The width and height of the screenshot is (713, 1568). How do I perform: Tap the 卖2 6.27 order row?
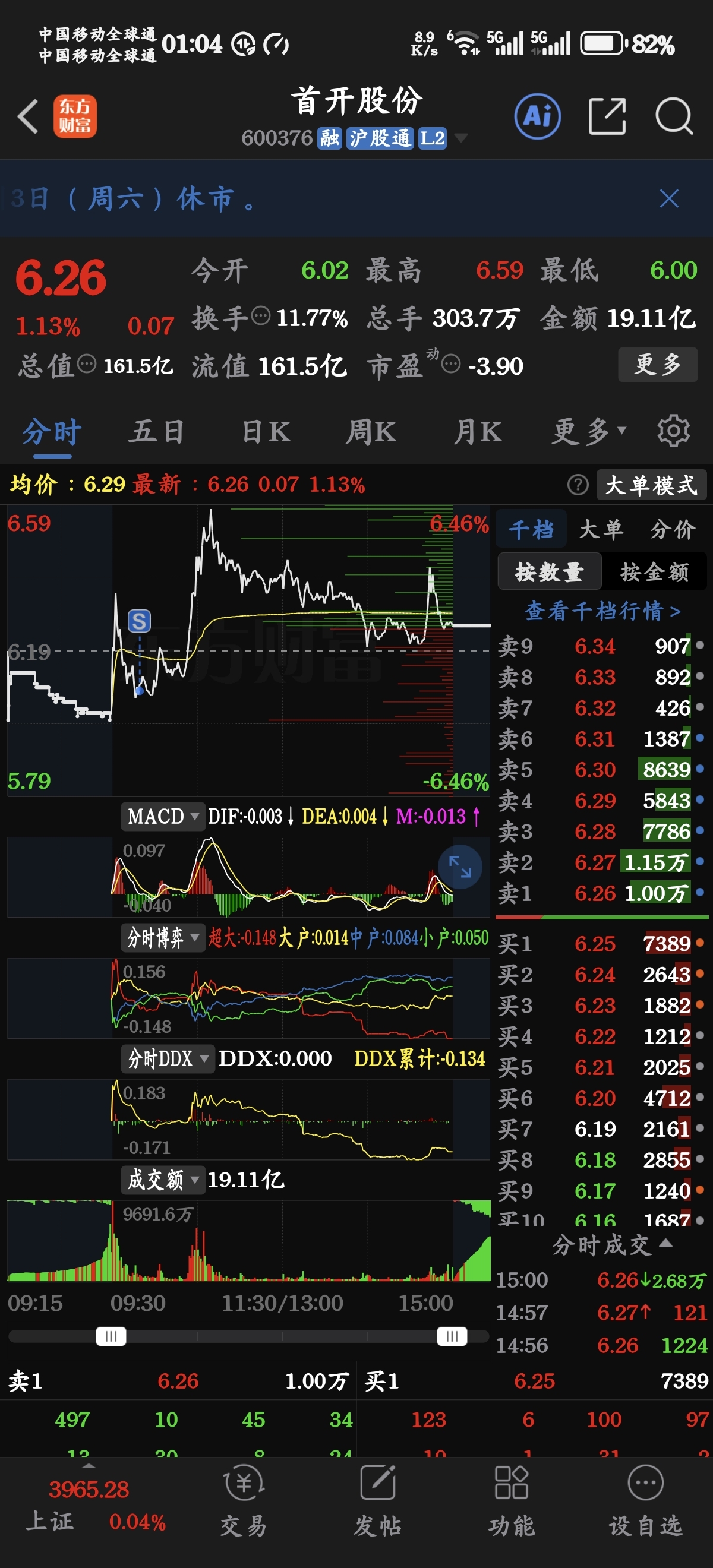(601, 862)
